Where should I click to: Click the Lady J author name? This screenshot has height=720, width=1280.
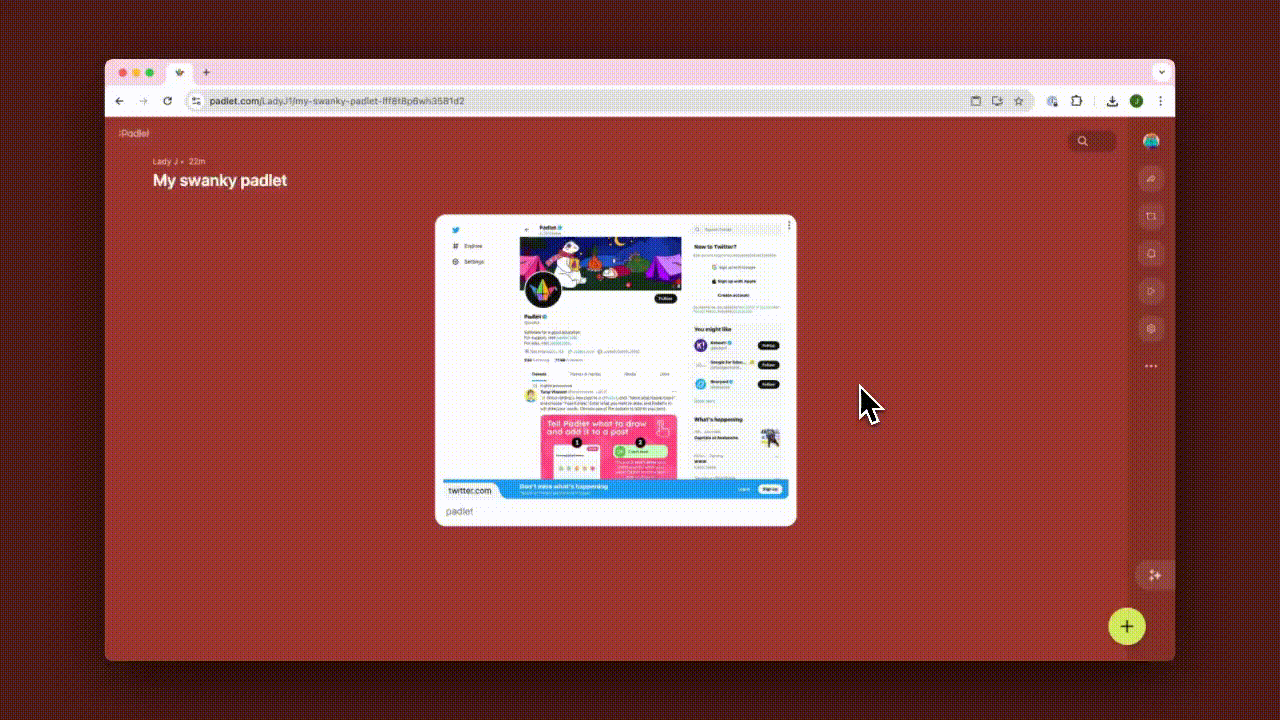tap(165, 161)
